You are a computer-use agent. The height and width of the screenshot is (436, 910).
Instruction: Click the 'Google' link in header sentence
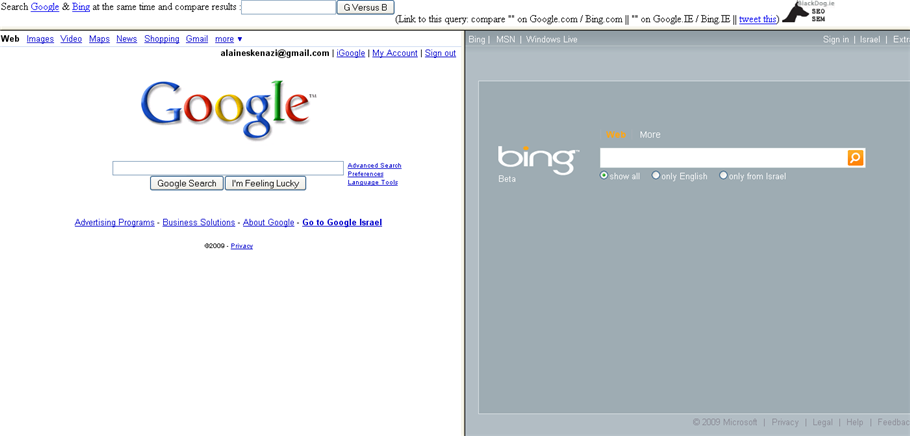pyautogui.click(x=45, y=7)
